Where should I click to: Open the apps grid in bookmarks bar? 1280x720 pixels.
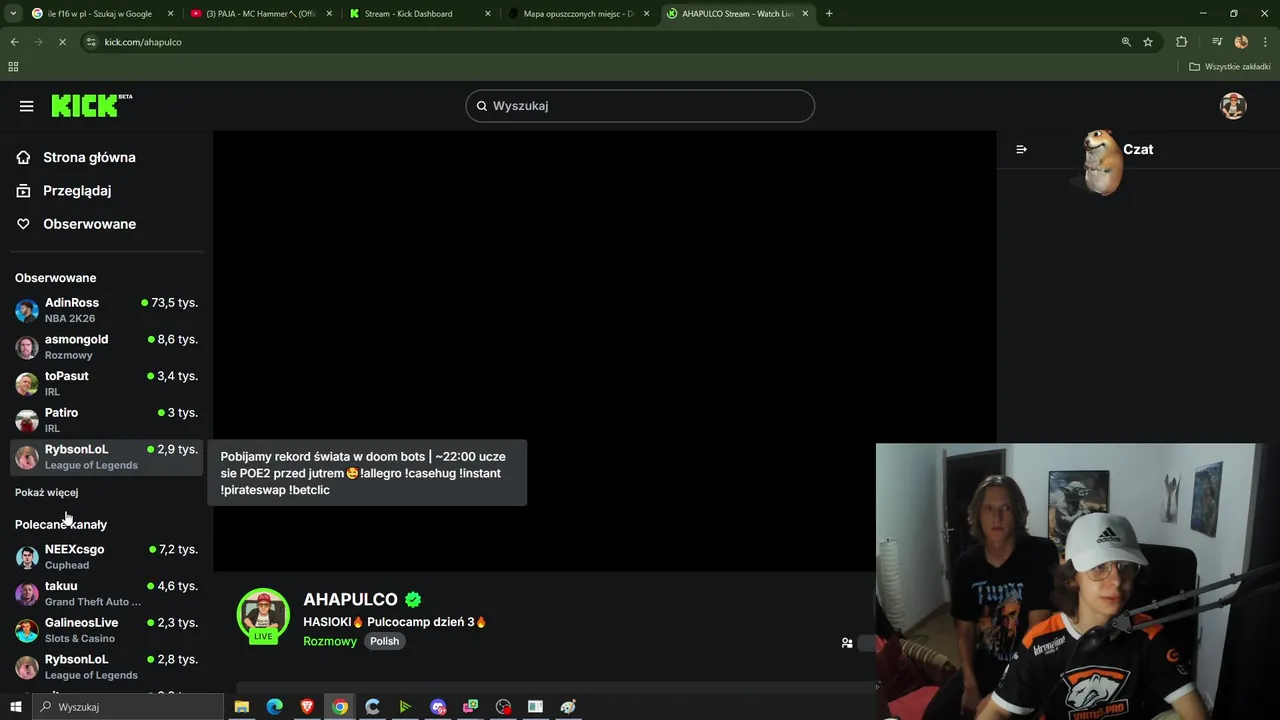(x=13, y=67)
